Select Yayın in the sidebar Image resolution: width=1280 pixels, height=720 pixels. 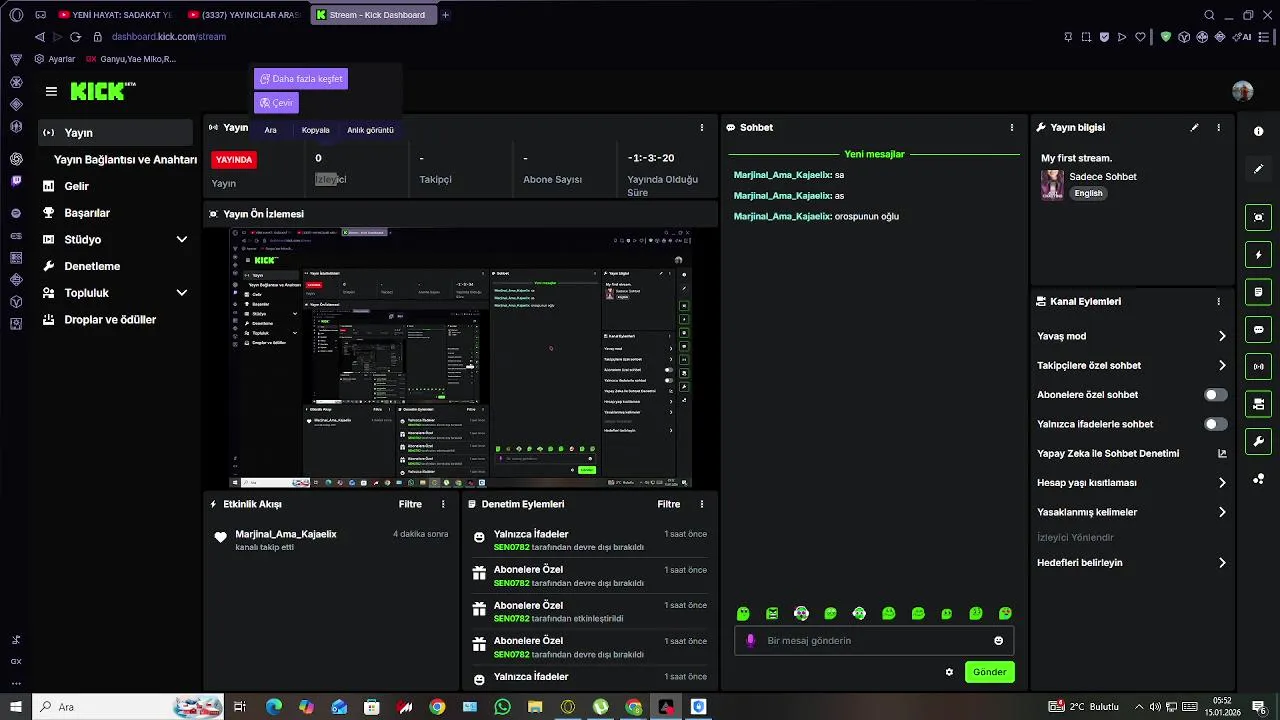coord(116,133)
